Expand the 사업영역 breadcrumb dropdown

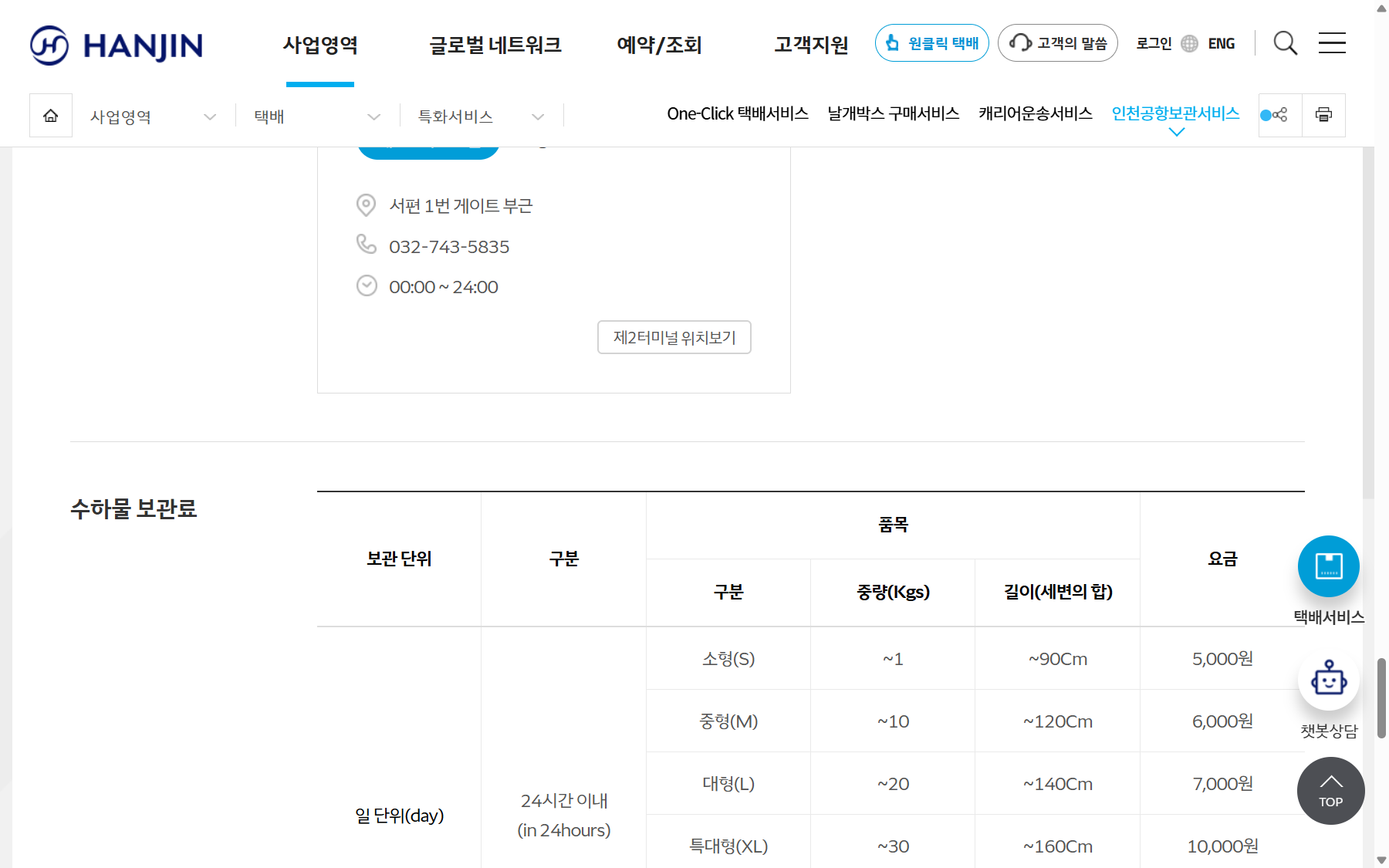click(154, 117)
